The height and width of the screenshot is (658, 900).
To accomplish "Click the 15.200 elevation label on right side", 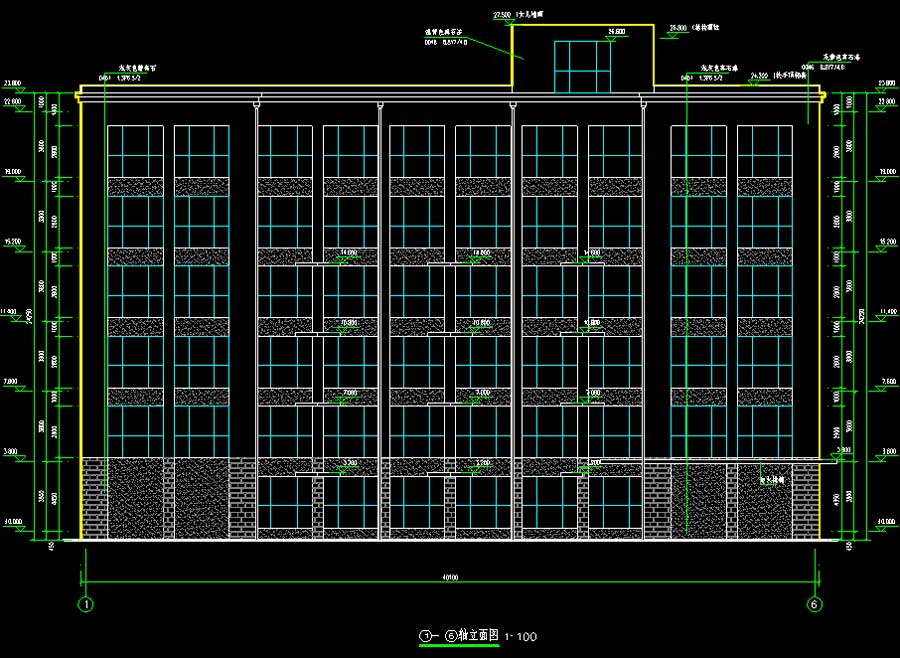I will pyautogui.click(x=885, y=242).
